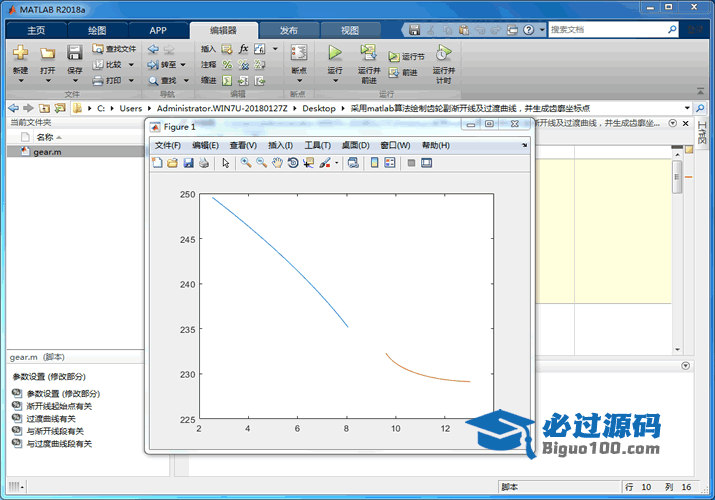715x500 pixels.
Task: Click 运行并前进 run and advance icon
Action: coord(368,52)
